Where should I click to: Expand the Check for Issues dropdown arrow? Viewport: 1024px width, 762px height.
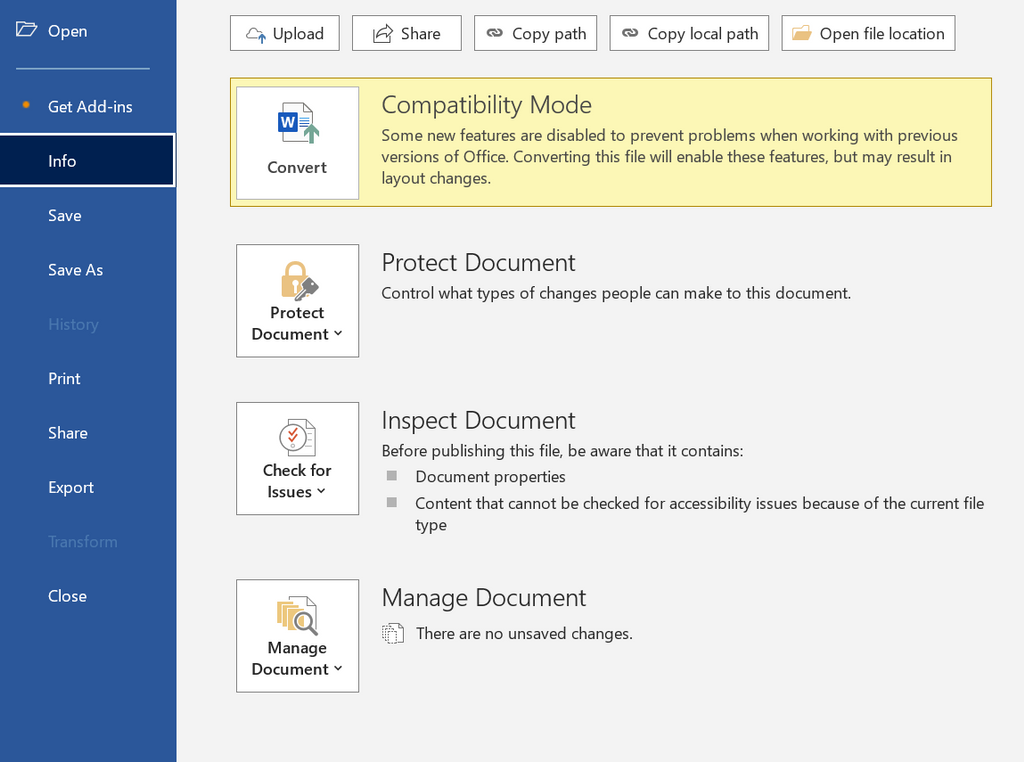click(321, 492)
